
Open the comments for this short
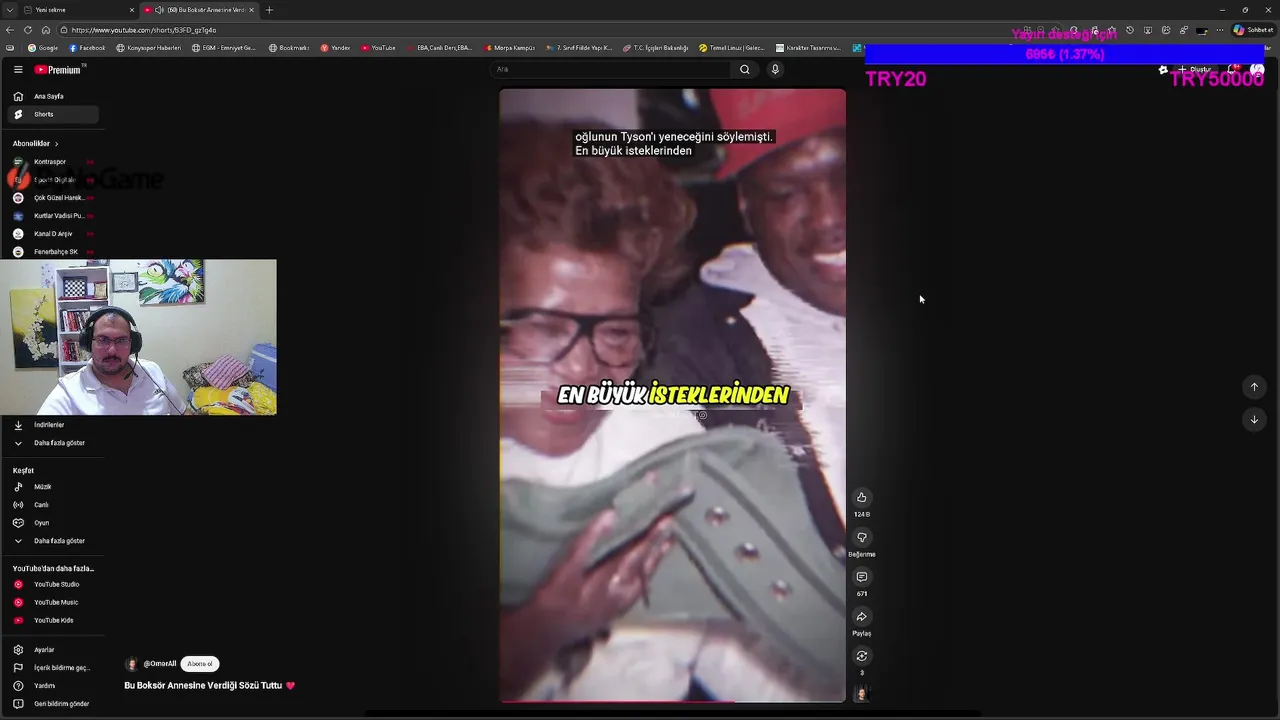pyautogui.click(x=861, y=577)
